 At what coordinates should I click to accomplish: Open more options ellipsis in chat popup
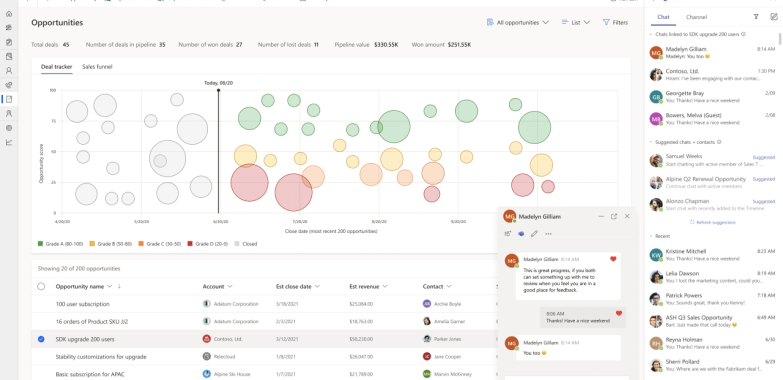548,234
